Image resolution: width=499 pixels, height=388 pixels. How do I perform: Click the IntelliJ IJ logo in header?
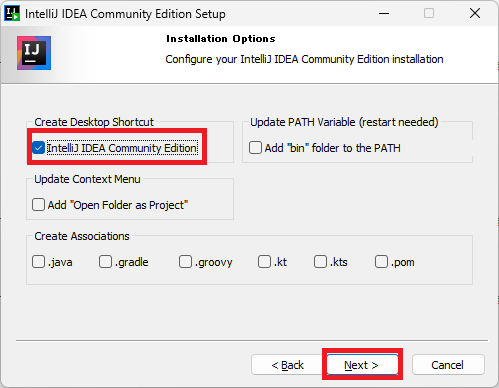coord(34,53)
